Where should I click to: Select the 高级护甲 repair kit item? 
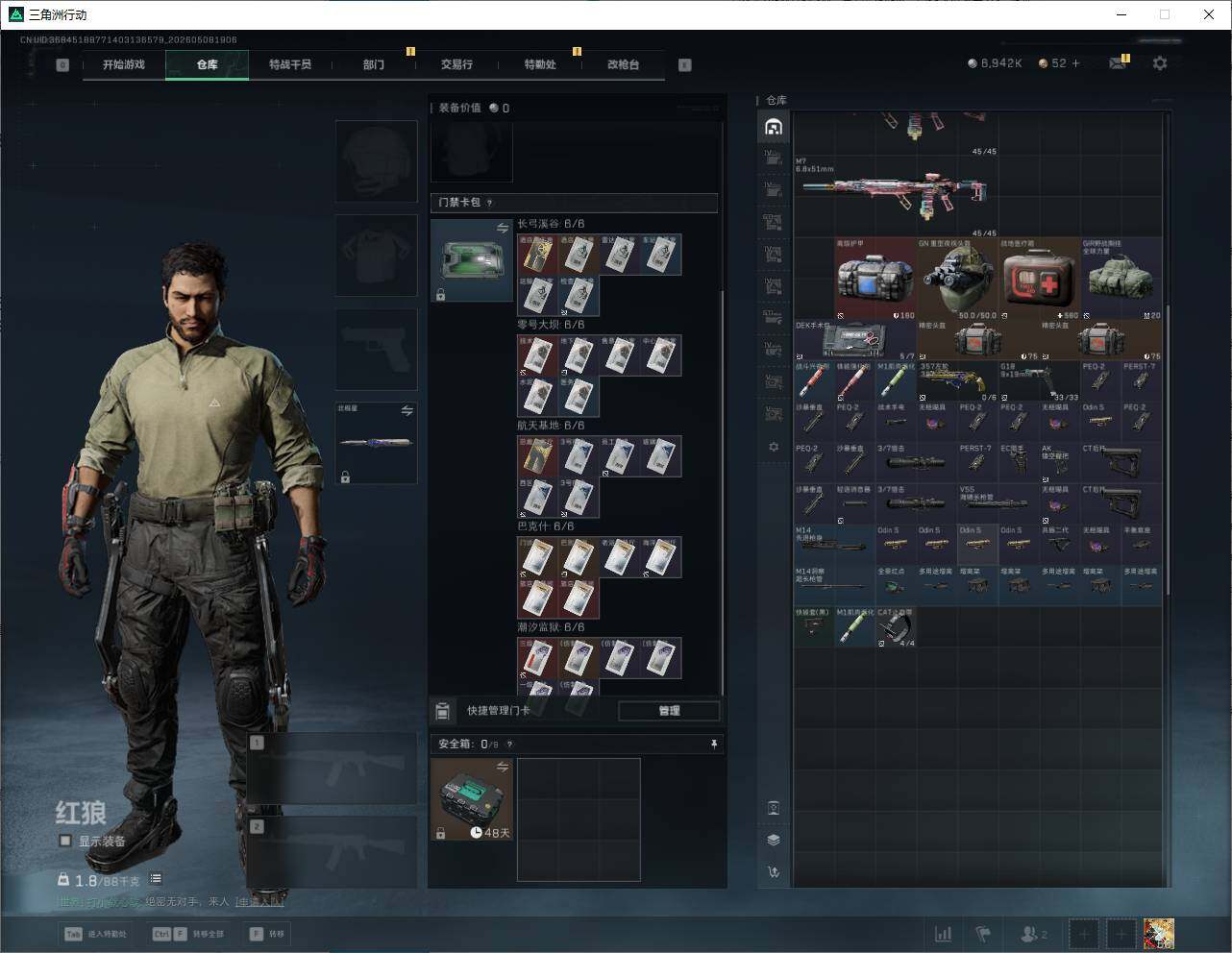click(875, 279)
